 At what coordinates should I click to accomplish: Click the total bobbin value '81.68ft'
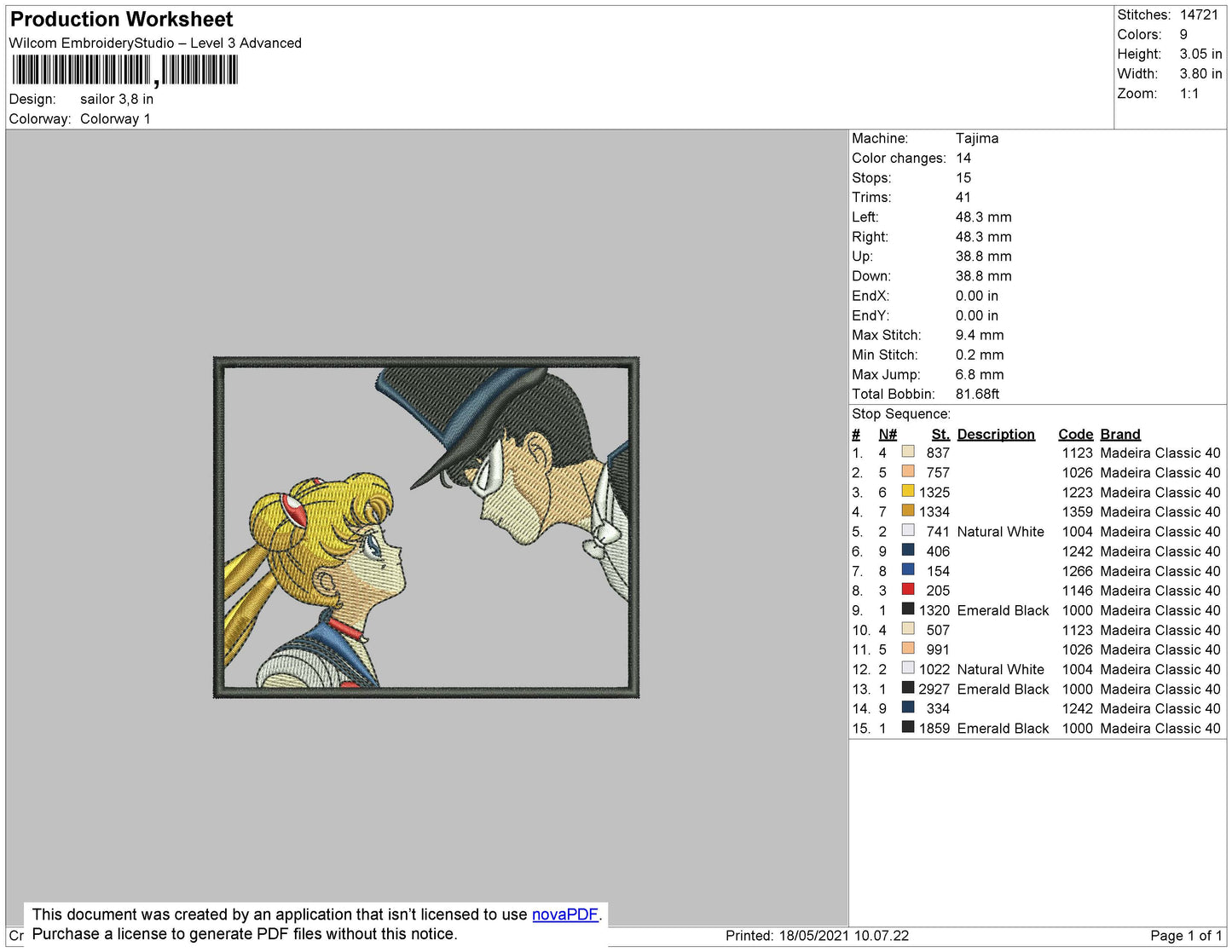[x=977, y=395]
